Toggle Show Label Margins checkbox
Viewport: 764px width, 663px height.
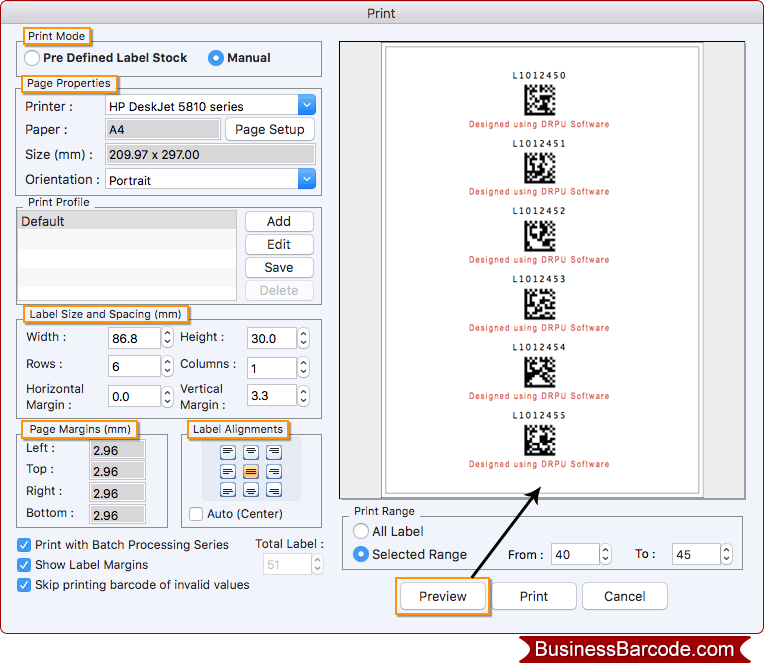coord(24,565)
